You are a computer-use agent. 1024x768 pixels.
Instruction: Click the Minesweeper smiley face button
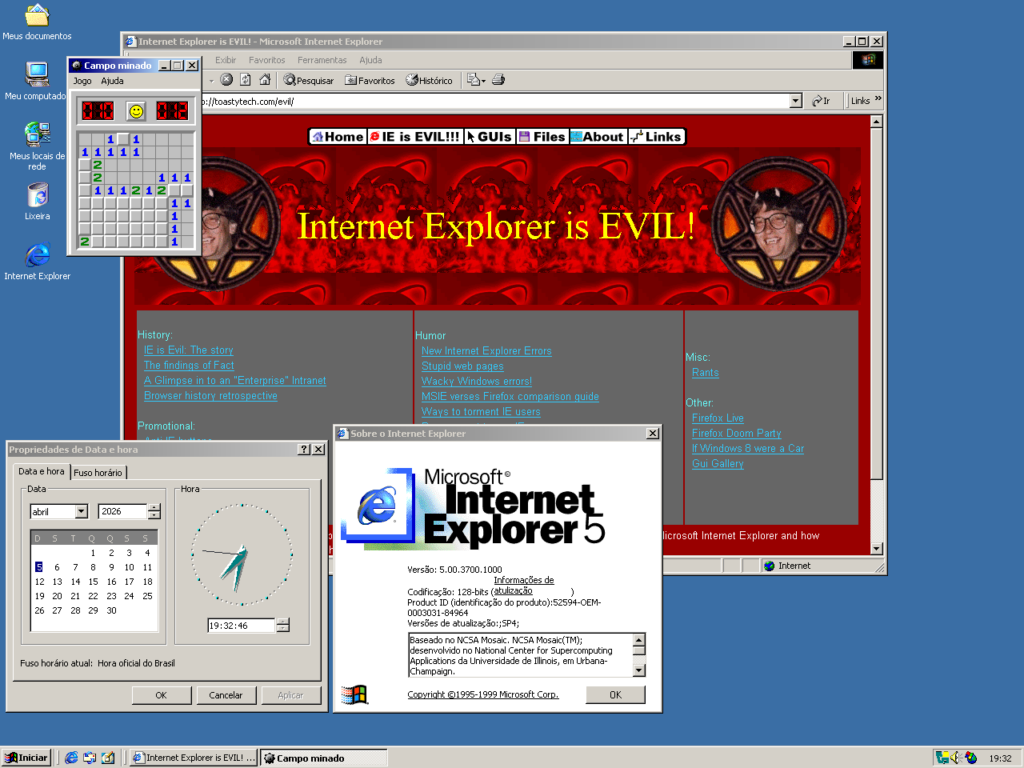pyautogui.click(x=135, y=110)
